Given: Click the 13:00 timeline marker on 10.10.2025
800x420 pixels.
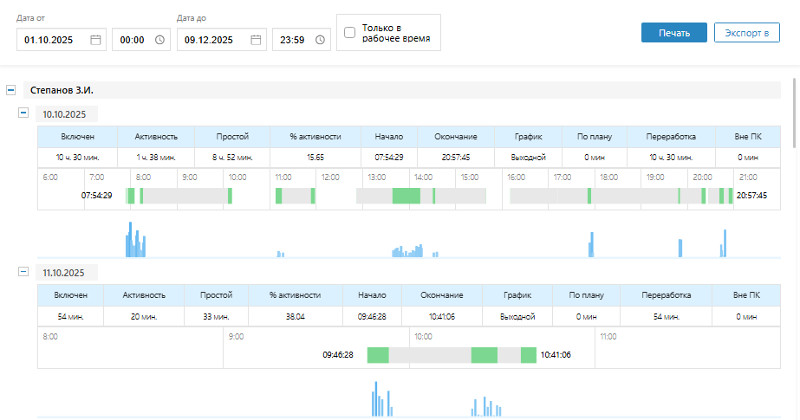Looking at the screenshot, I should point(376,176).
